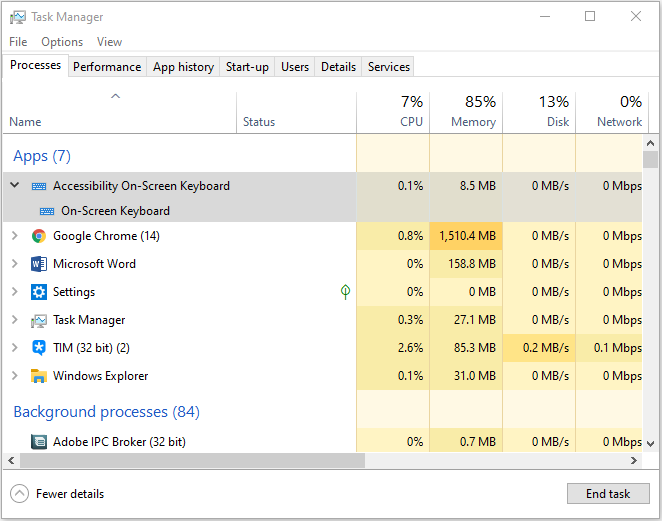Open the Options menu
Screen dimensions: 662x521
click(x=62, y=42)
